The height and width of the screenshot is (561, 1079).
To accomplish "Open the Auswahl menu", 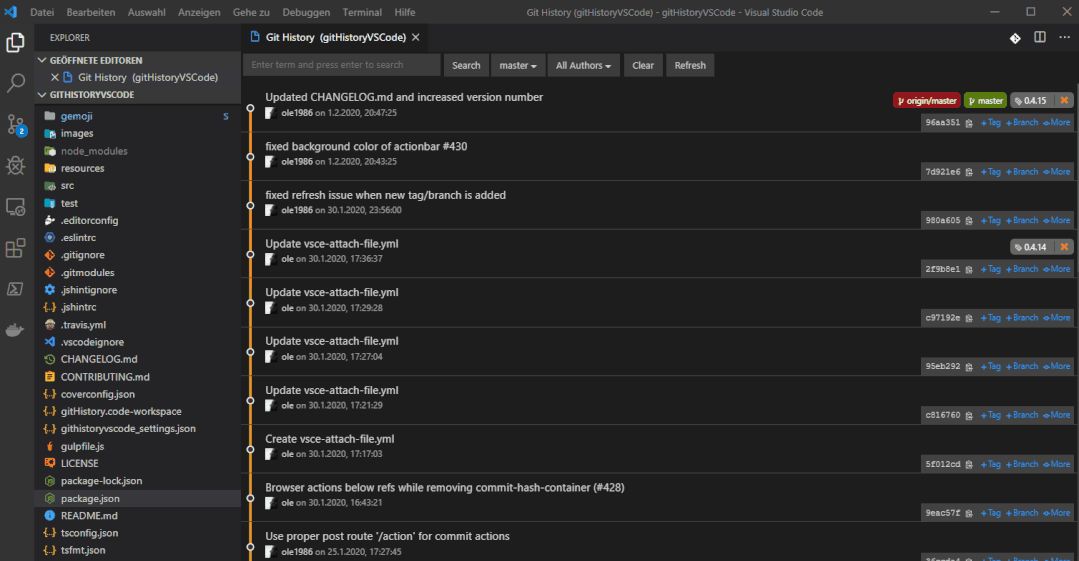I will tap(147, 12).
